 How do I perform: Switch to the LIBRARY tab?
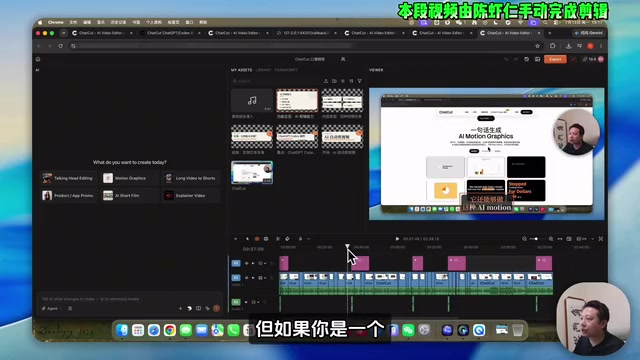click(263, 70)
